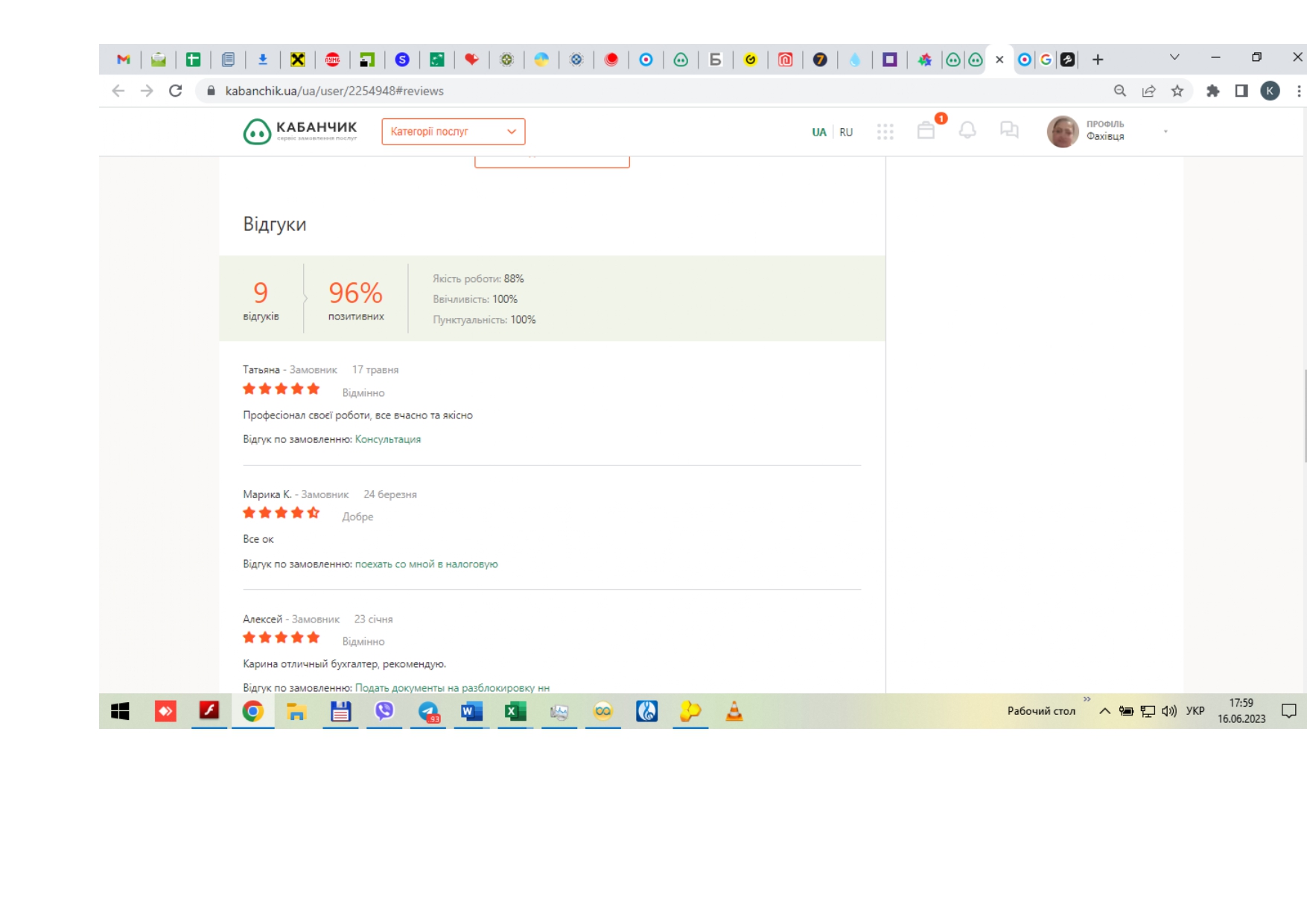
Task: Expand the Категорії послуг dropdown
Action: coord(454,132)
